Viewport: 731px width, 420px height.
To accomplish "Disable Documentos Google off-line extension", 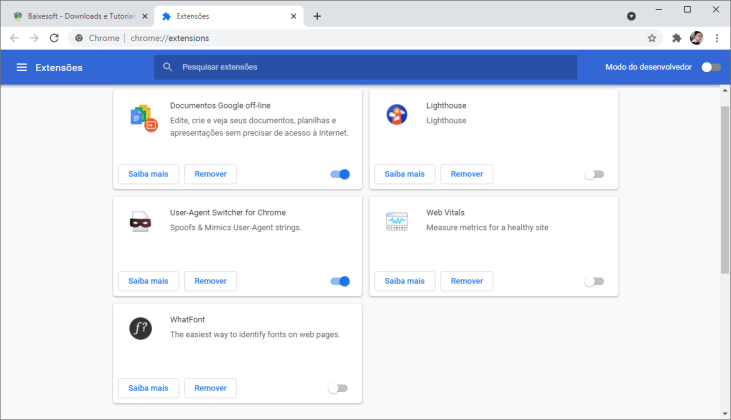I will pos(340,174).
